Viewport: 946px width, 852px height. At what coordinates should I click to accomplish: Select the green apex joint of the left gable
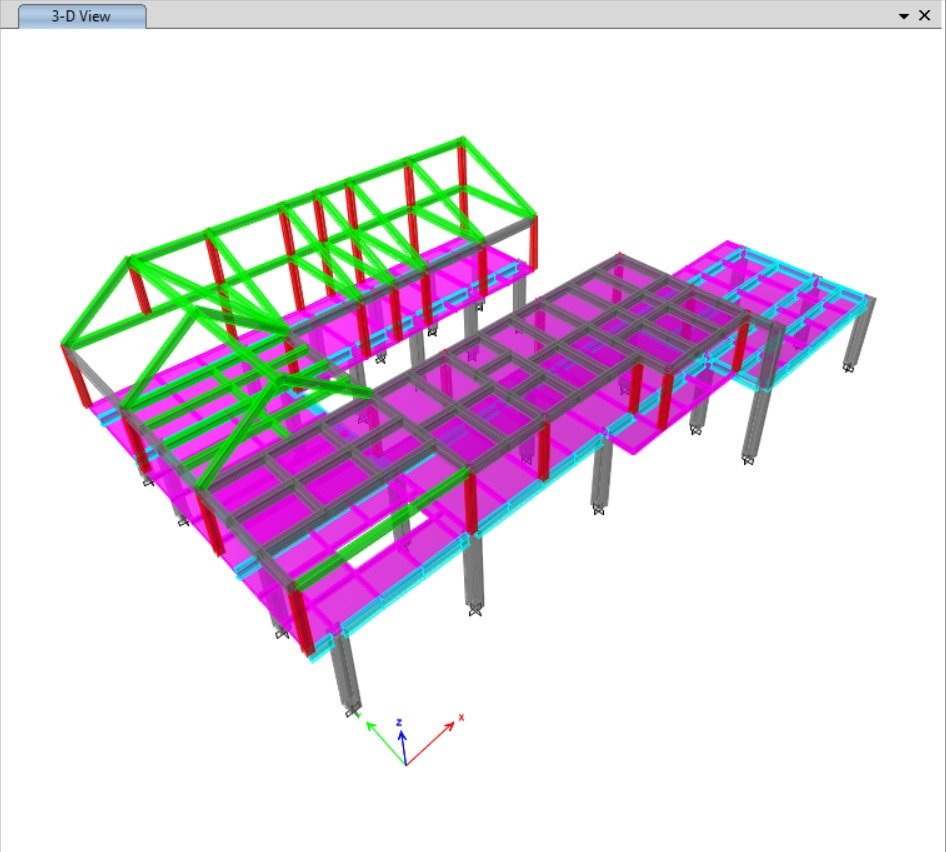(129, 260)
